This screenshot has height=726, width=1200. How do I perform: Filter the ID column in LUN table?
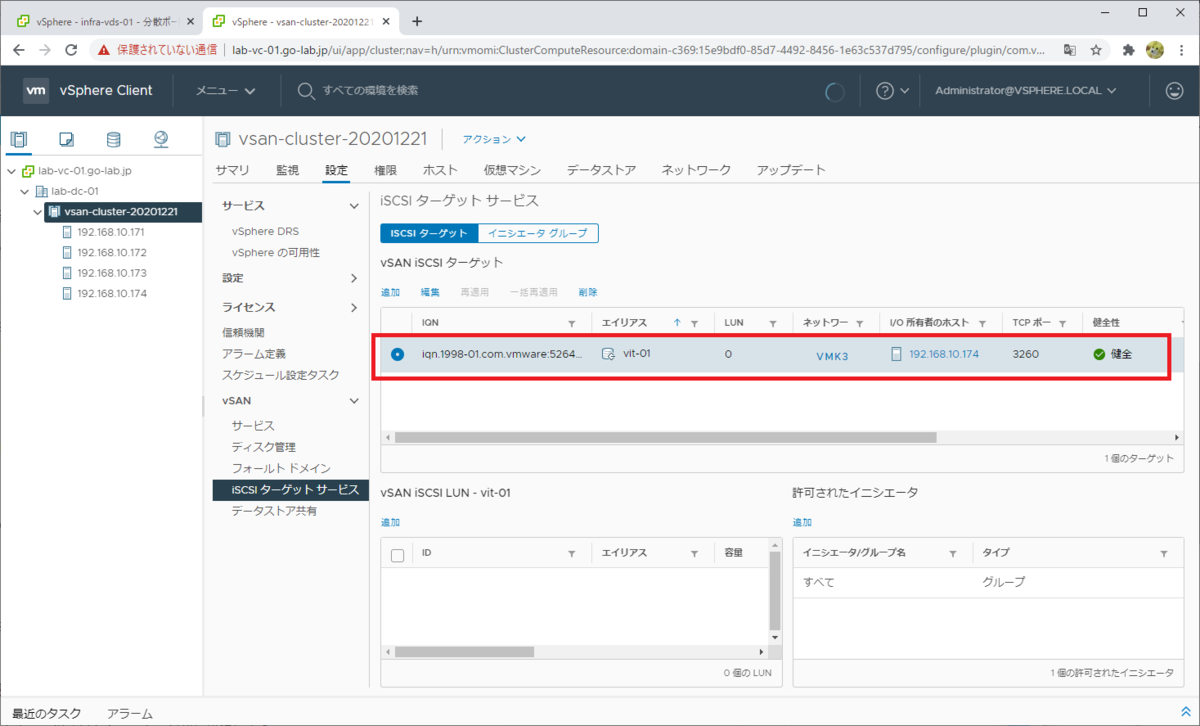572,553
